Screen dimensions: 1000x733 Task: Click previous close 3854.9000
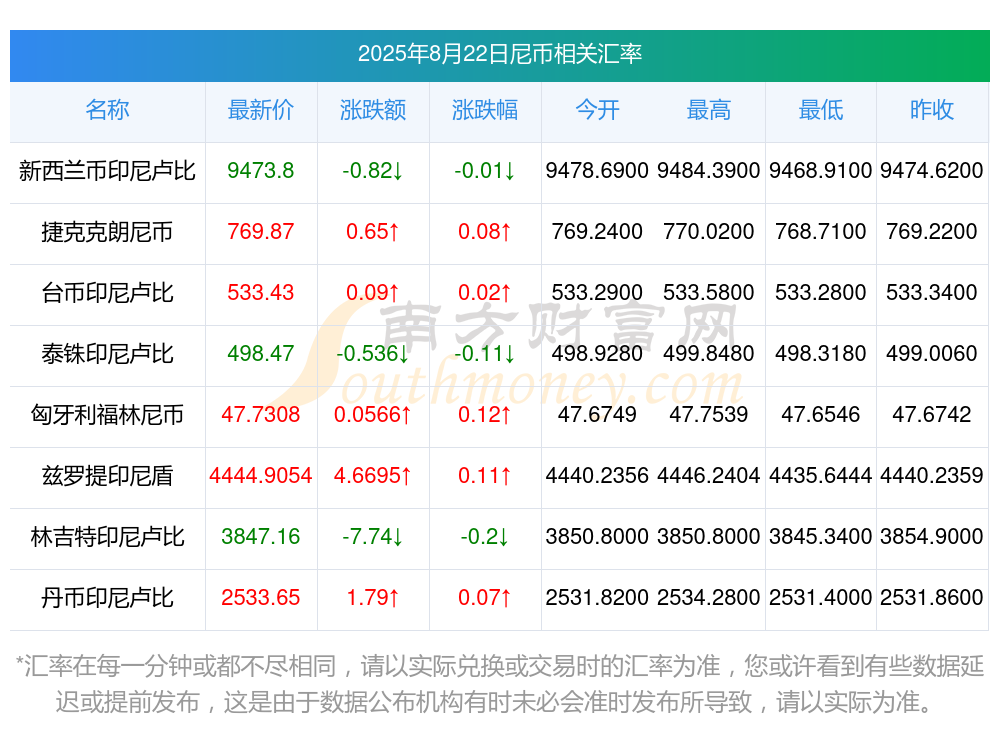[x=932, y=536]
